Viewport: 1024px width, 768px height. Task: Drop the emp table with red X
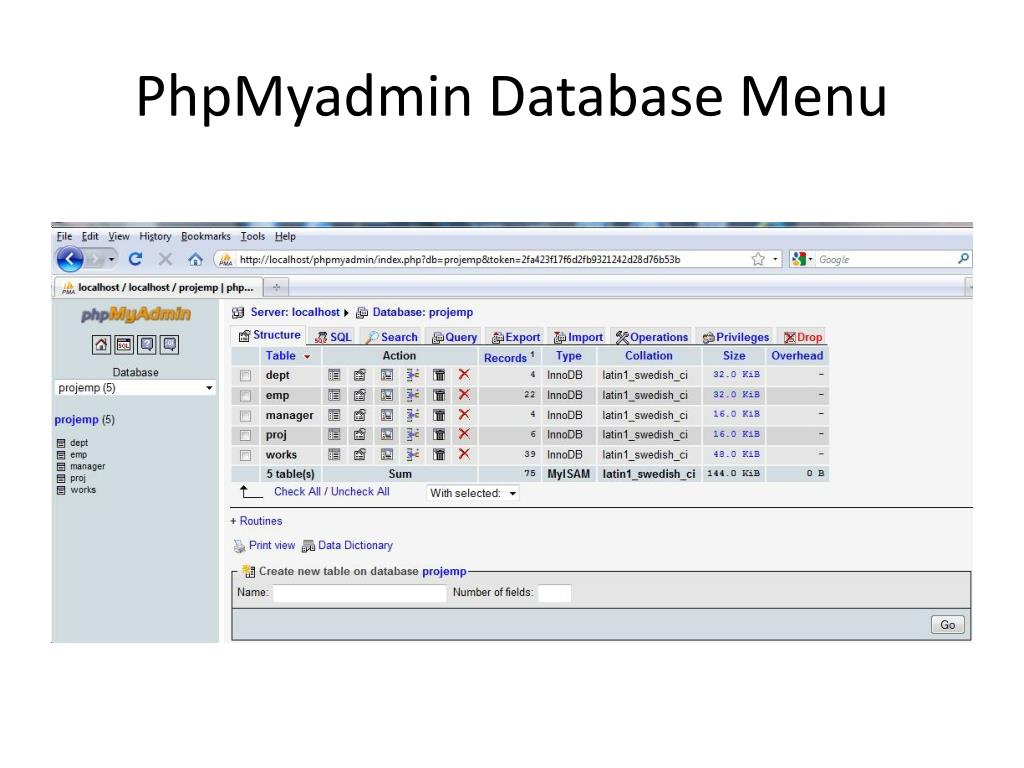click(x=464, y=394)
